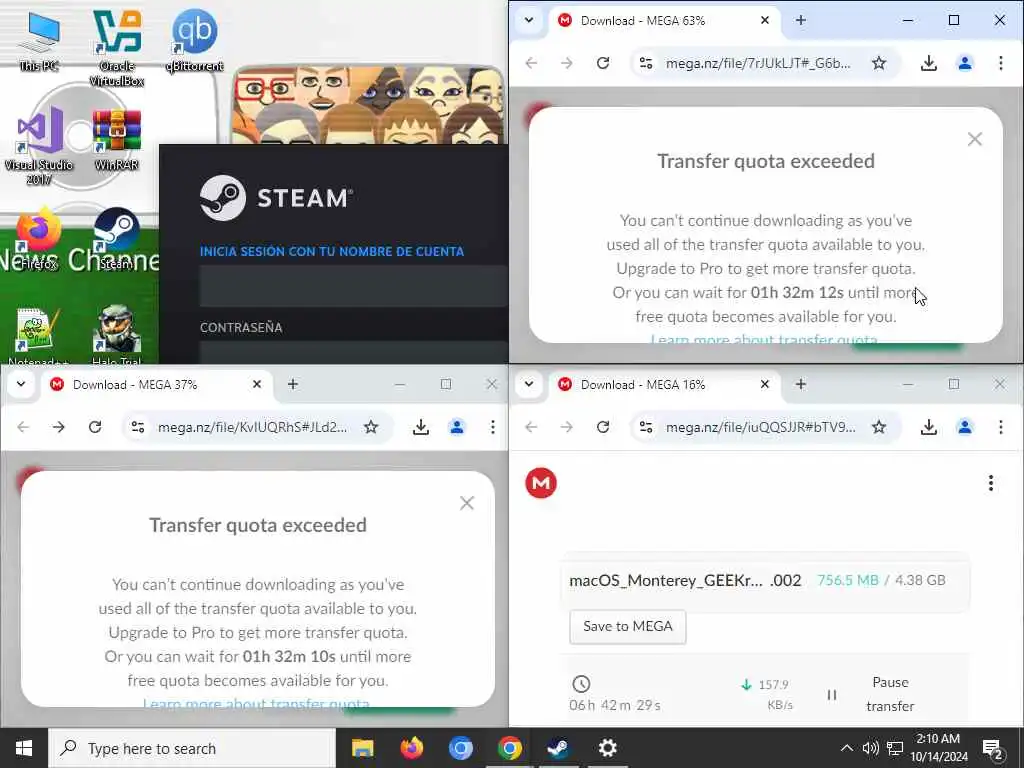Open new tab in MEGA 37% window
This screenshot has height=768, width=1024.
click(293, 384)
